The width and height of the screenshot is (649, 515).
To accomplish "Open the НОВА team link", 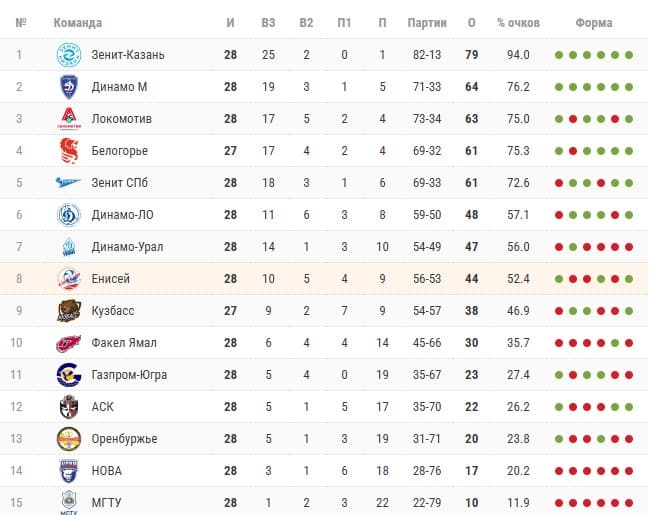I will (107, 471).
